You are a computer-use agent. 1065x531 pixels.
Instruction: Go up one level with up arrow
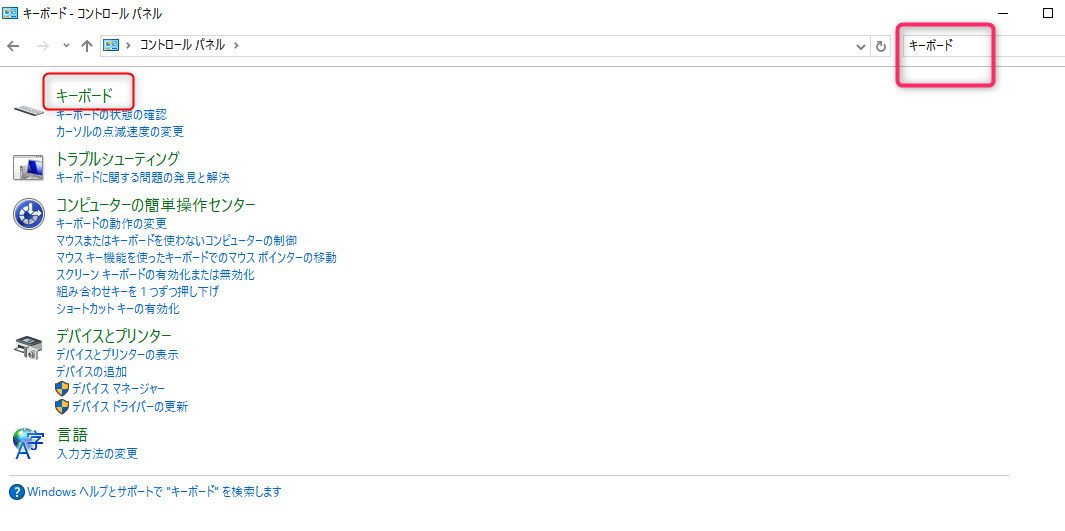tap(87, 46)
